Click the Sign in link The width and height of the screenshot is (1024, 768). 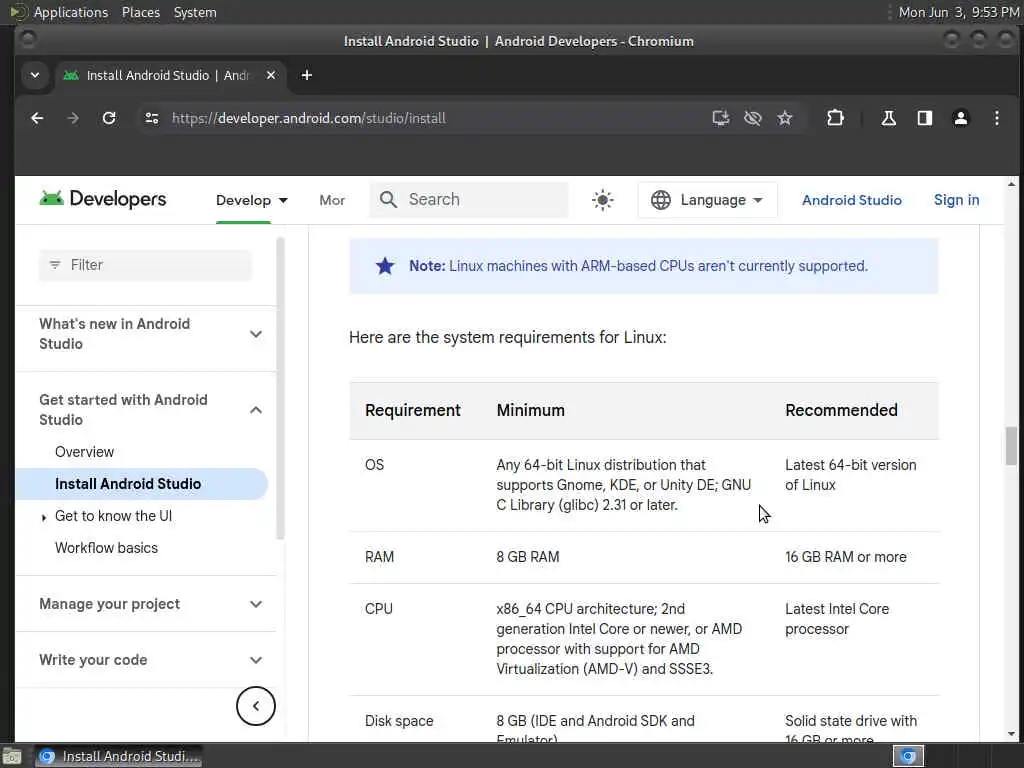(956, 200)
